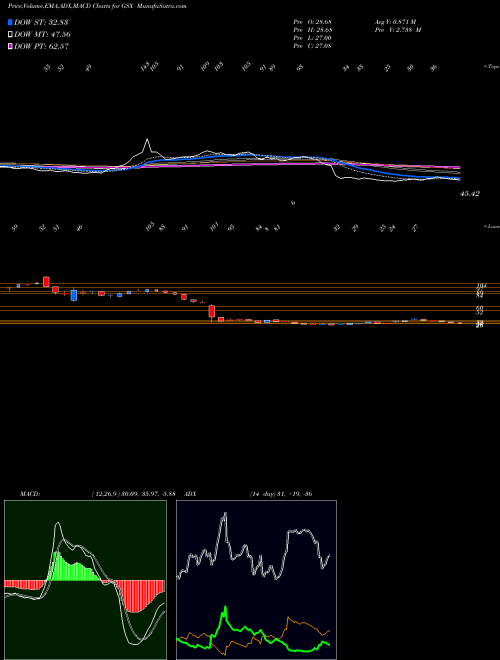
Task: Click the 'Pre O: 28.68' value
Action: click(312, 21)
